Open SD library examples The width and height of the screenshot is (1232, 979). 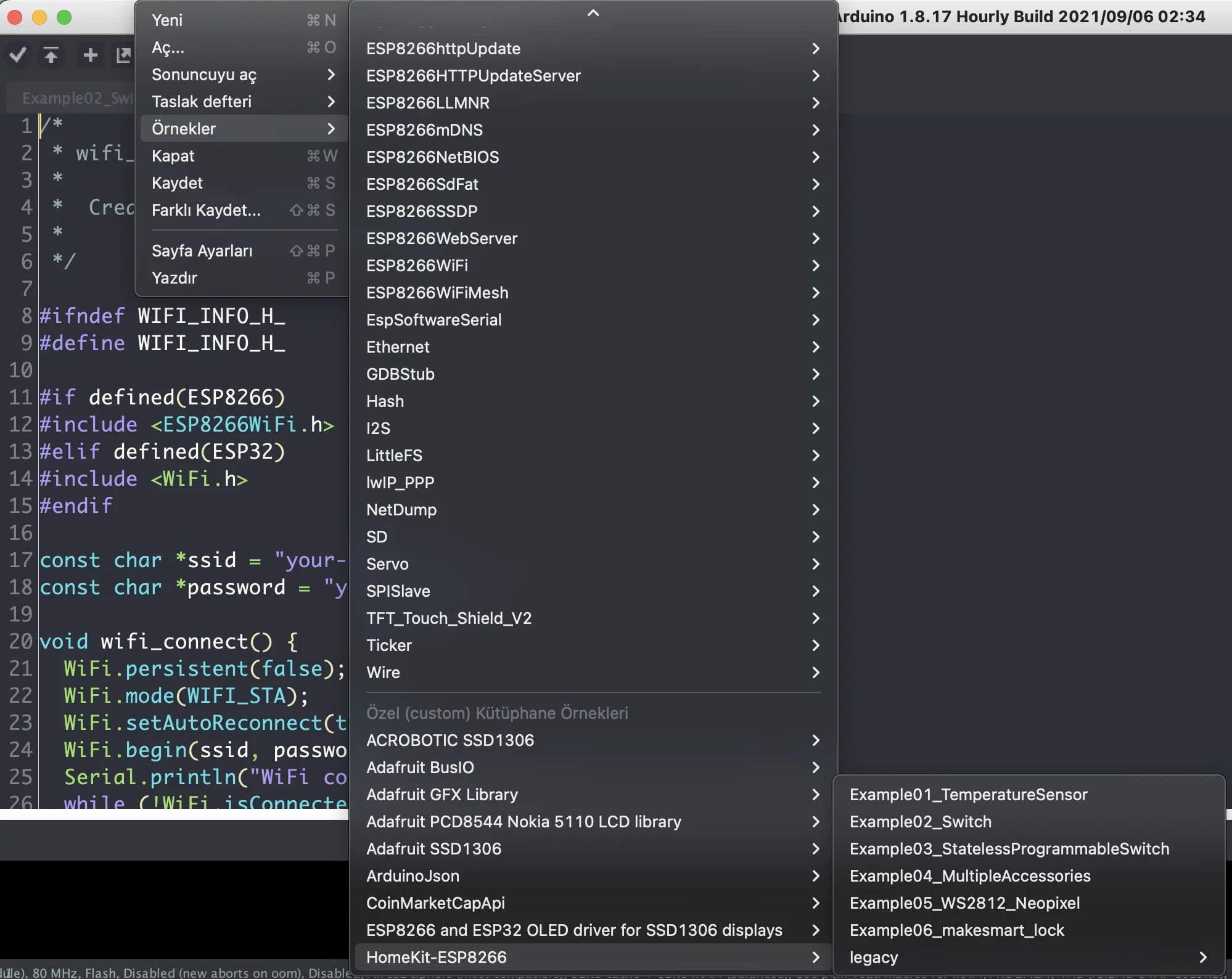[593, 537]
